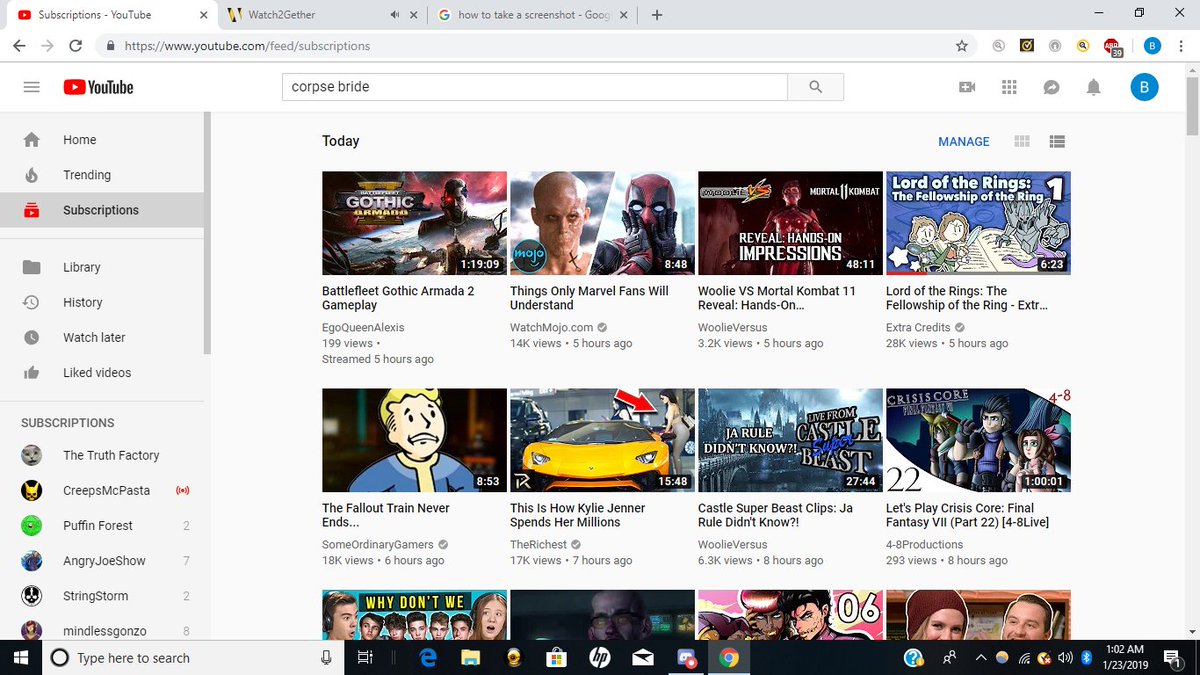Open 4-8Productions channel link

point(925,544)
